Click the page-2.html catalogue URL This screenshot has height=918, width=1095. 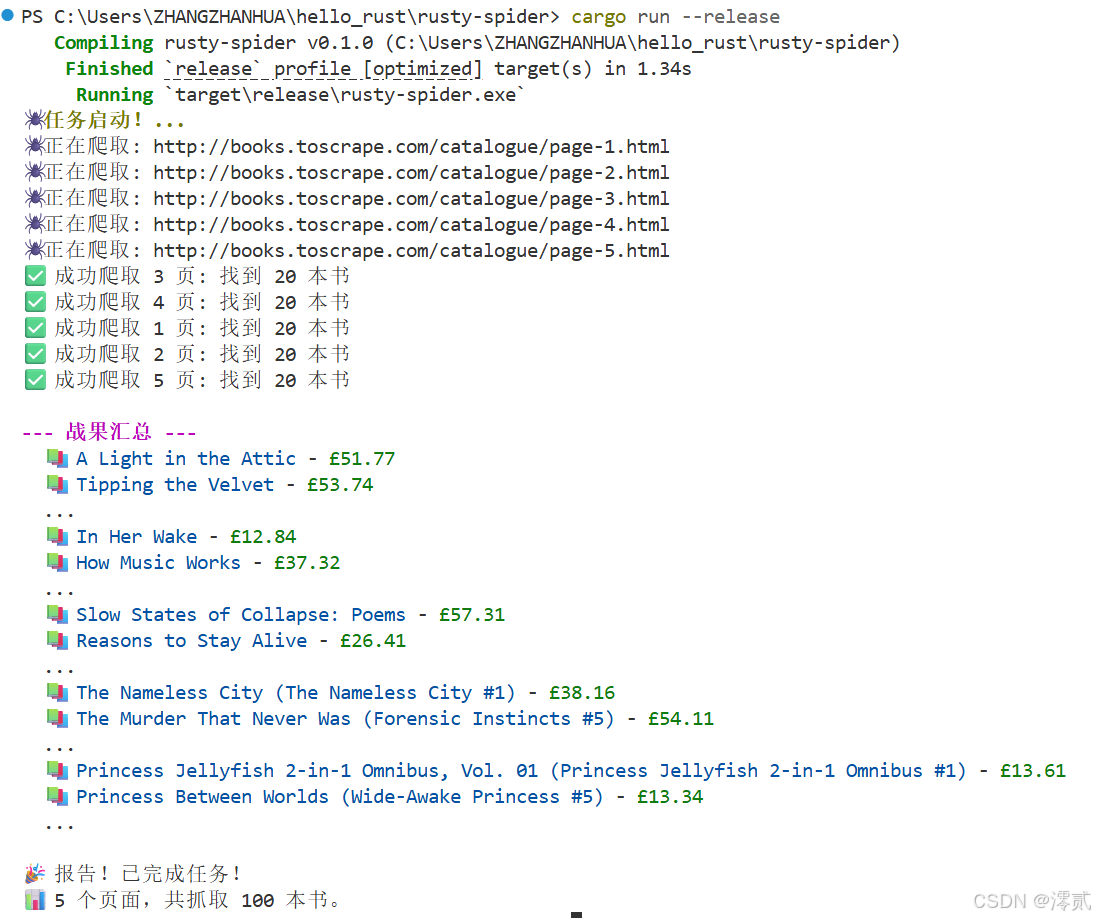click(411, 172)
